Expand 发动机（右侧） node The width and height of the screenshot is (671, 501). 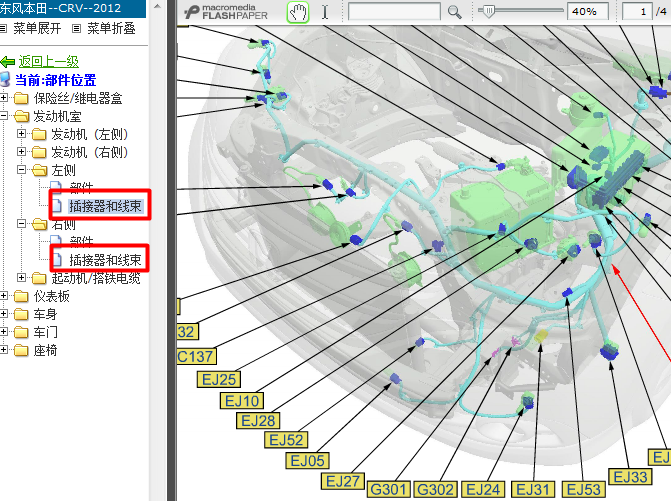coord(21,151)
